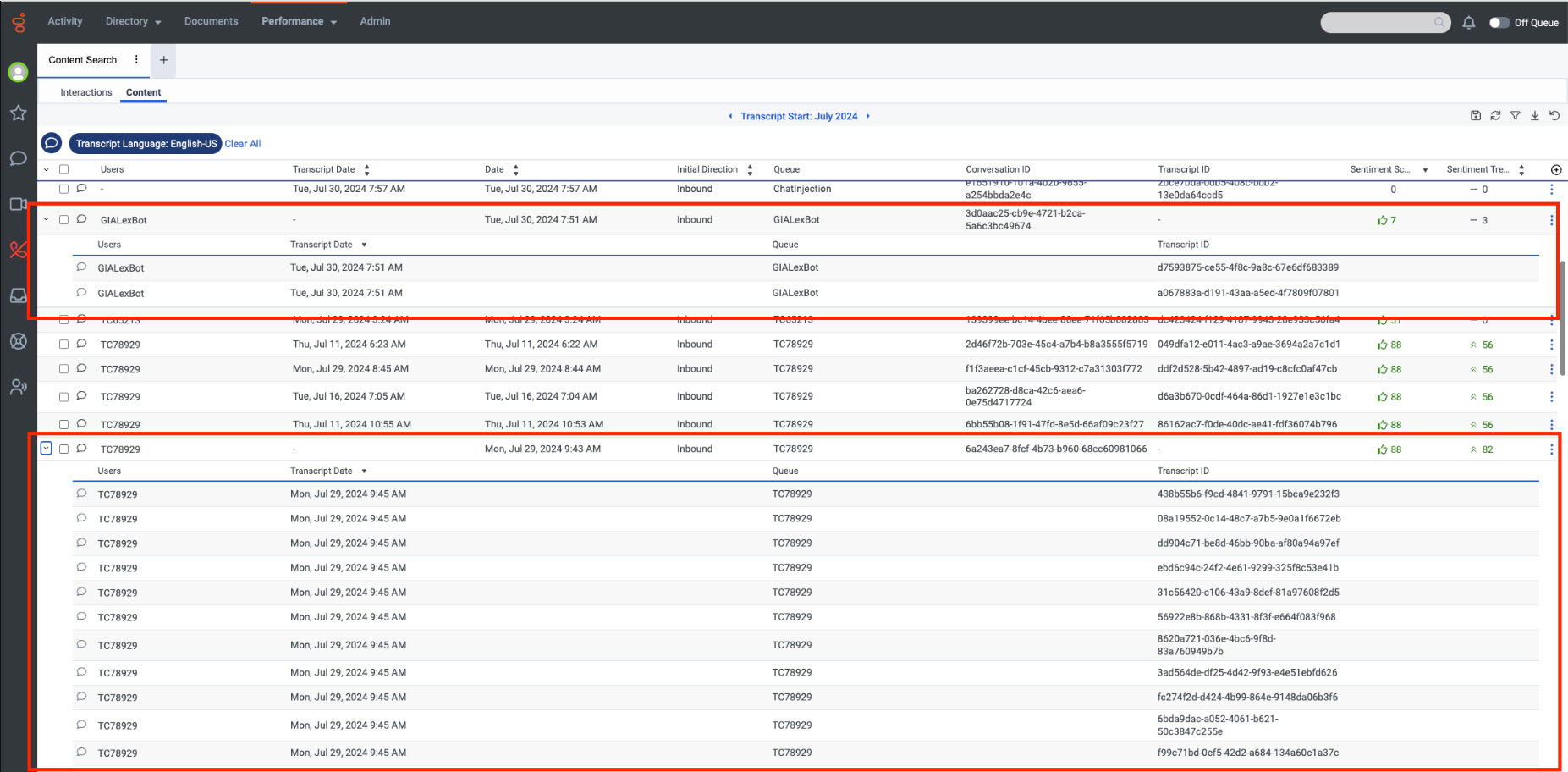
Task: Click the export download icon
Action: [x=1534, y=116]
